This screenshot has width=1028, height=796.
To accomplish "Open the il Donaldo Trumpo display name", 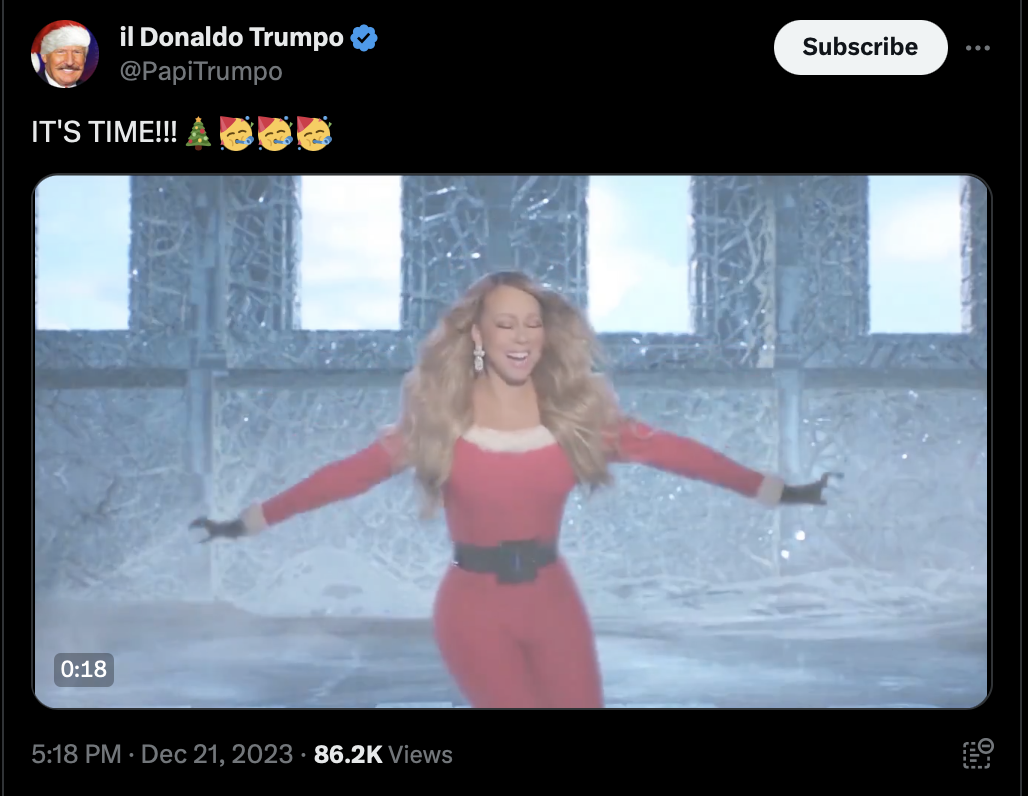I will (x=231, y=37).
